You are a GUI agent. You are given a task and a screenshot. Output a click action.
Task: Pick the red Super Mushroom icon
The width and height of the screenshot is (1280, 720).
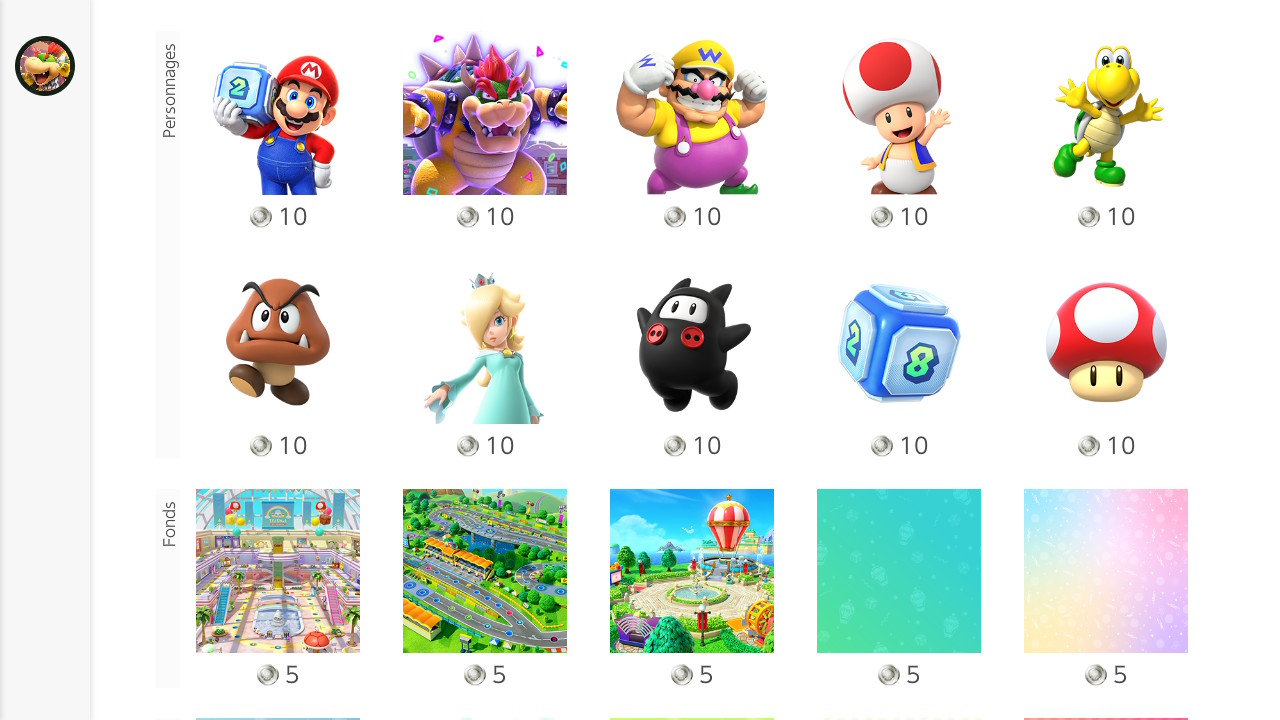point(1106,342)
